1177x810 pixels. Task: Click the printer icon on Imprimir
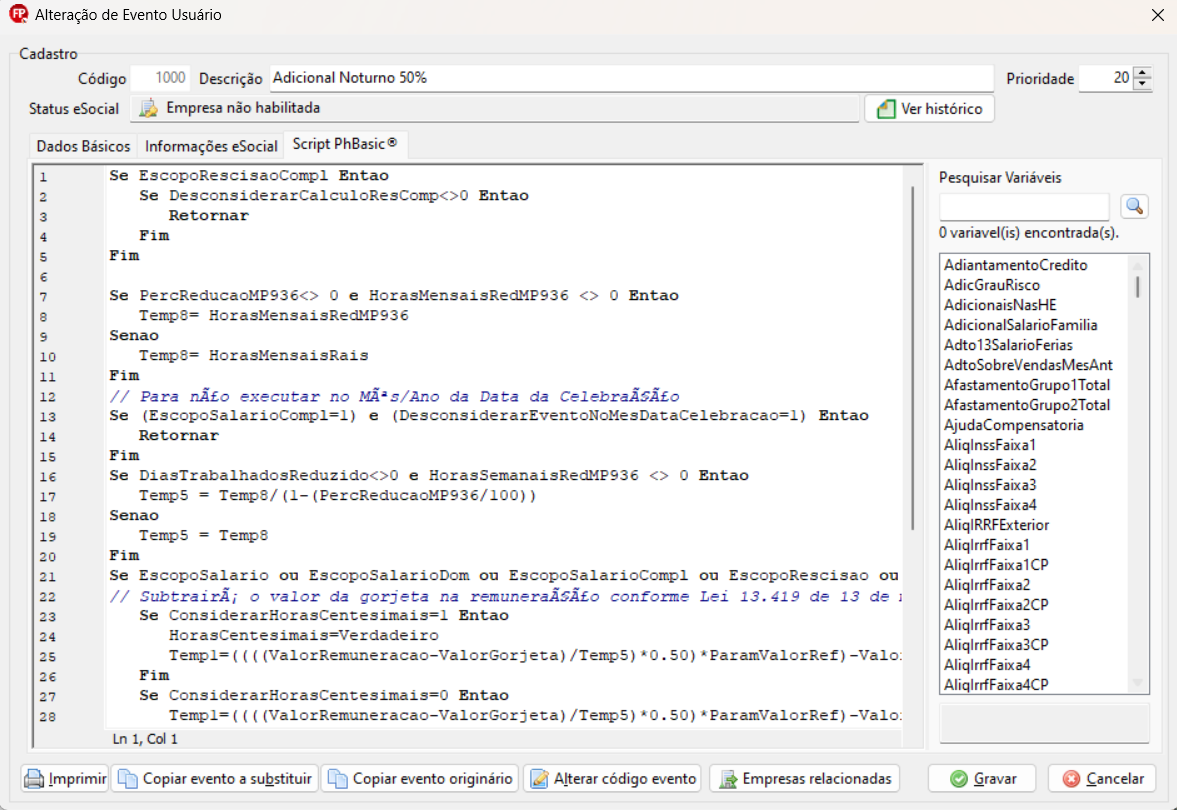click(34, 779)
